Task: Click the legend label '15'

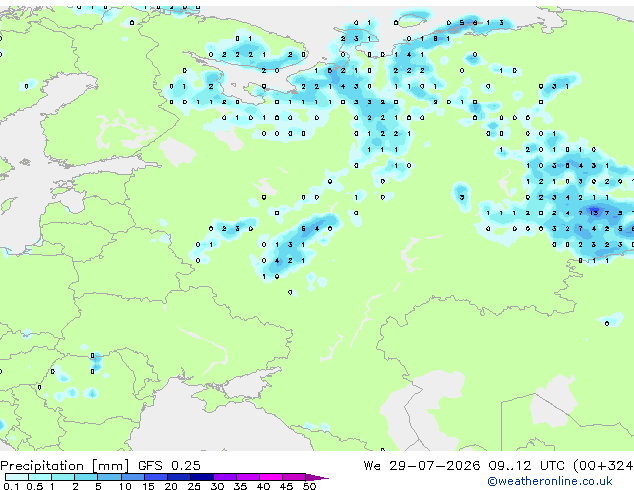Action: click(148, 486)
